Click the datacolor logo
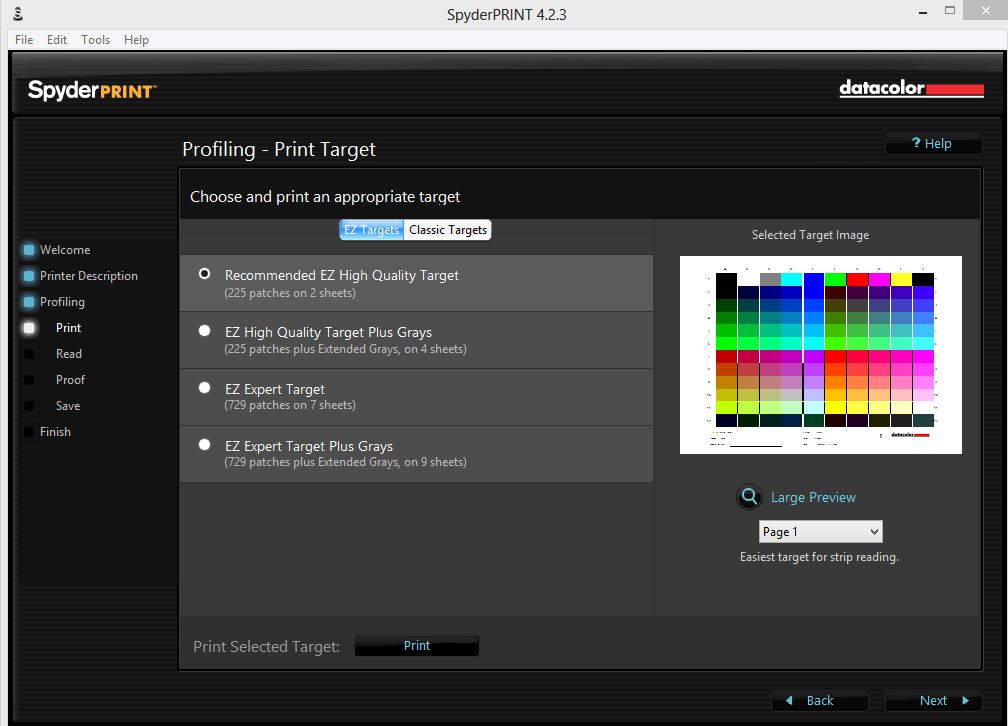The width and height of the screenshot is (1008, 726). pyautogui.click(x=912, y=88)
